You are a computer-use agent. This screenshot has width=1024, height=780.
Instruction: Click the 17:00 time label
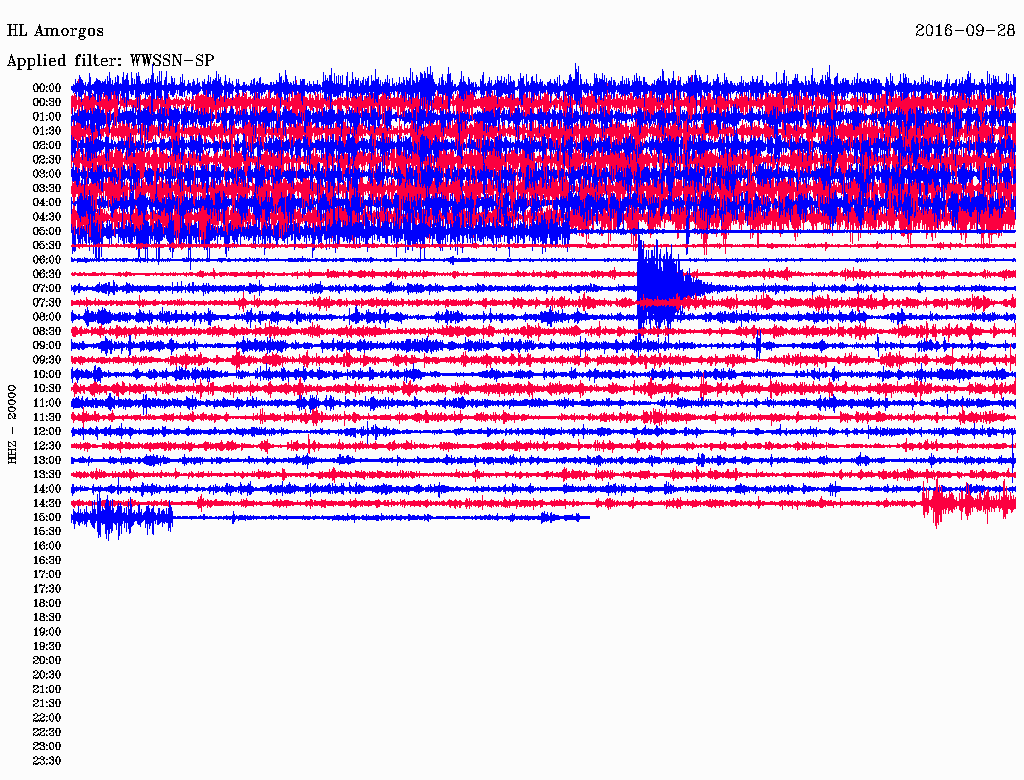point(47,575)
